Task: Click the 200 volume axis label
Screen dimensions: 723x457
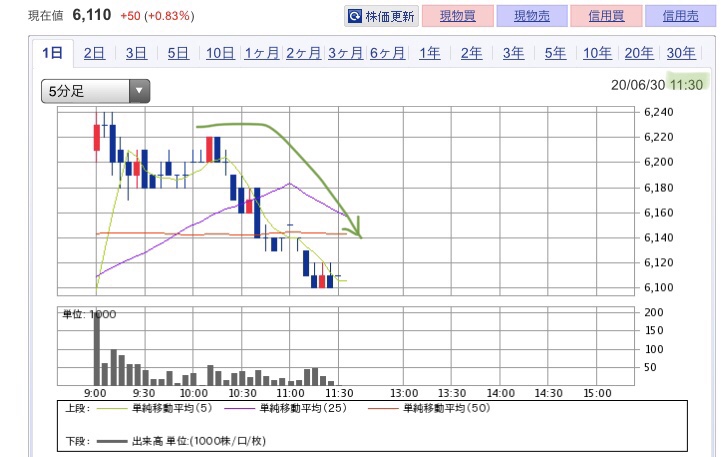Action: coord(654,312)
